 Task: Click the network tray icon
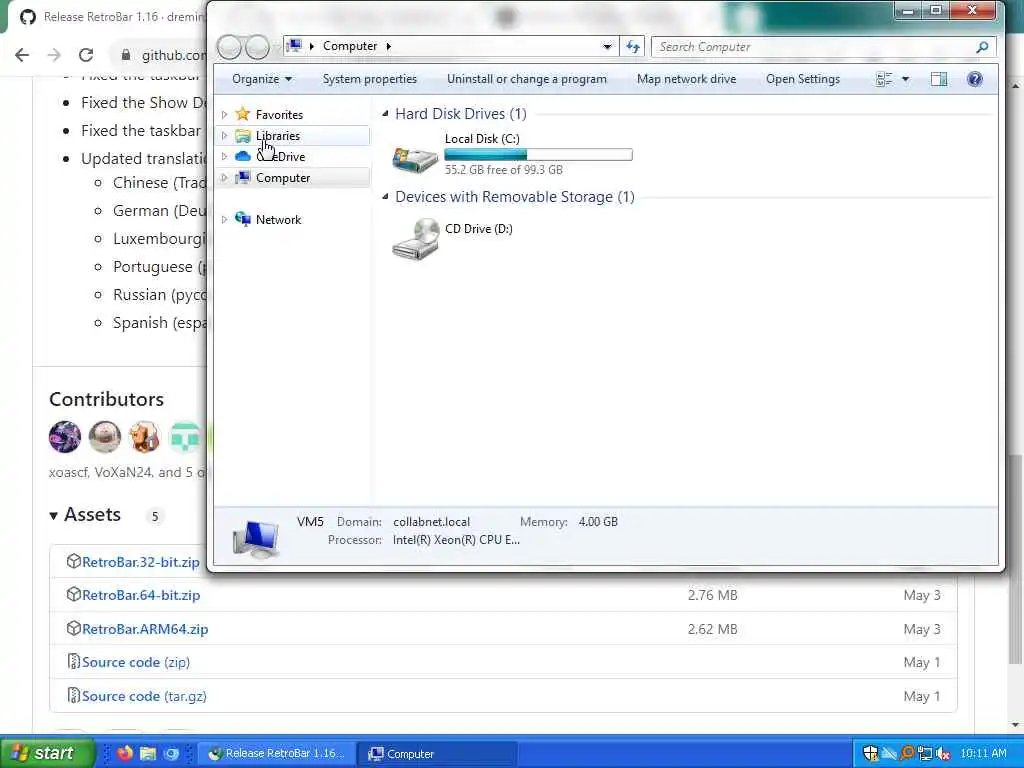(925, 754)
